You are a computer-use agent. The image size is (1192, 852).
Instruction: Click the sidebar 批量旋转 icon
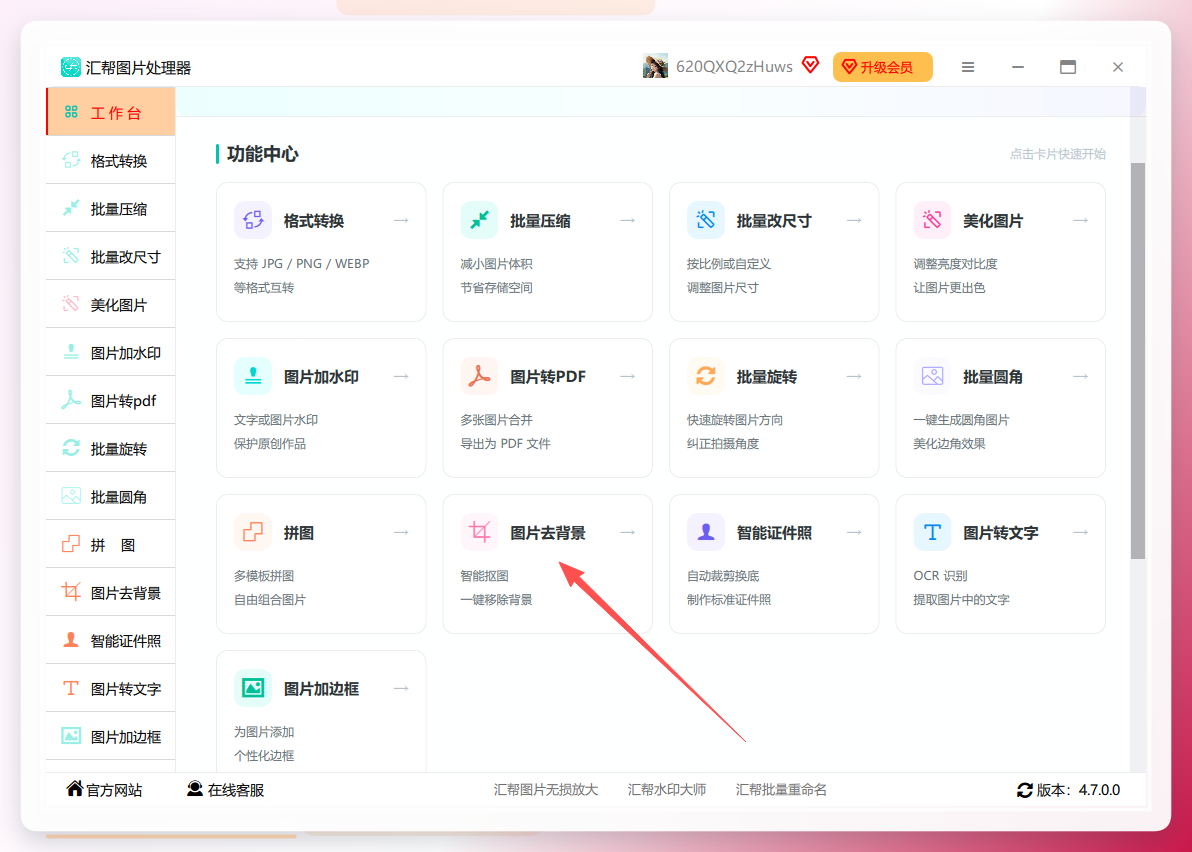pos(71,448)
